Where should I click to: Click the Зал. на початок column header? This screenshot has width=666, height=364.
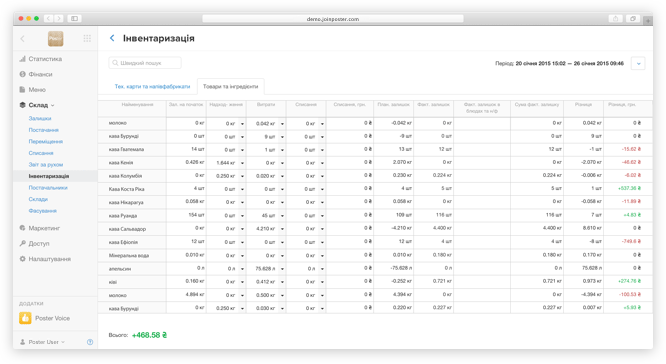(186, 104)
